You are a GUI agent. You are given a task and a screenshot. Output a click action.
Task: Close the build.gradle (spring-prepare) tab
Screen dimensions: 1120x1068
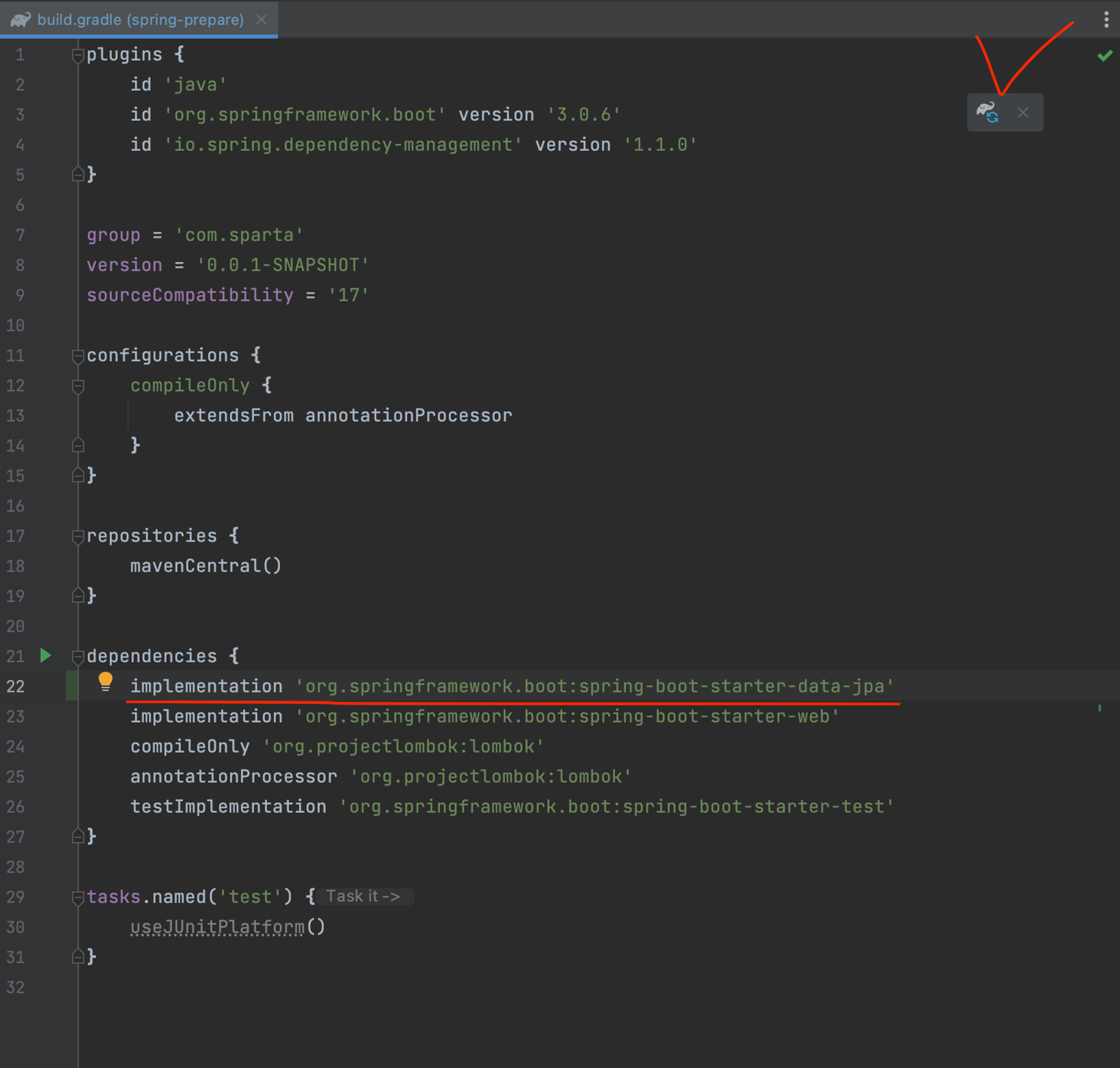click(x=261, y=20)
